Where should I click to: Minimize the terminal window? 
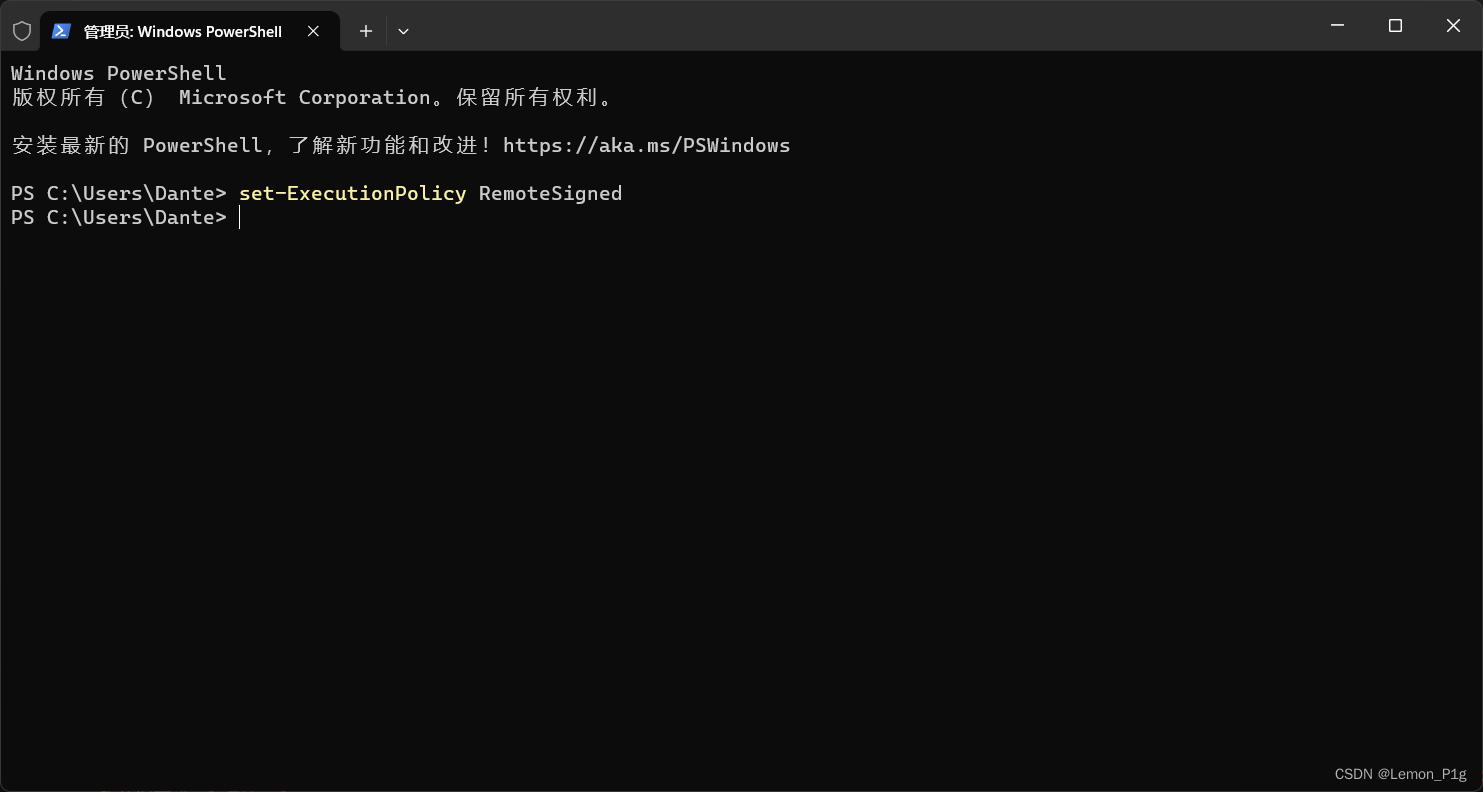click(x=1337, y=26)
